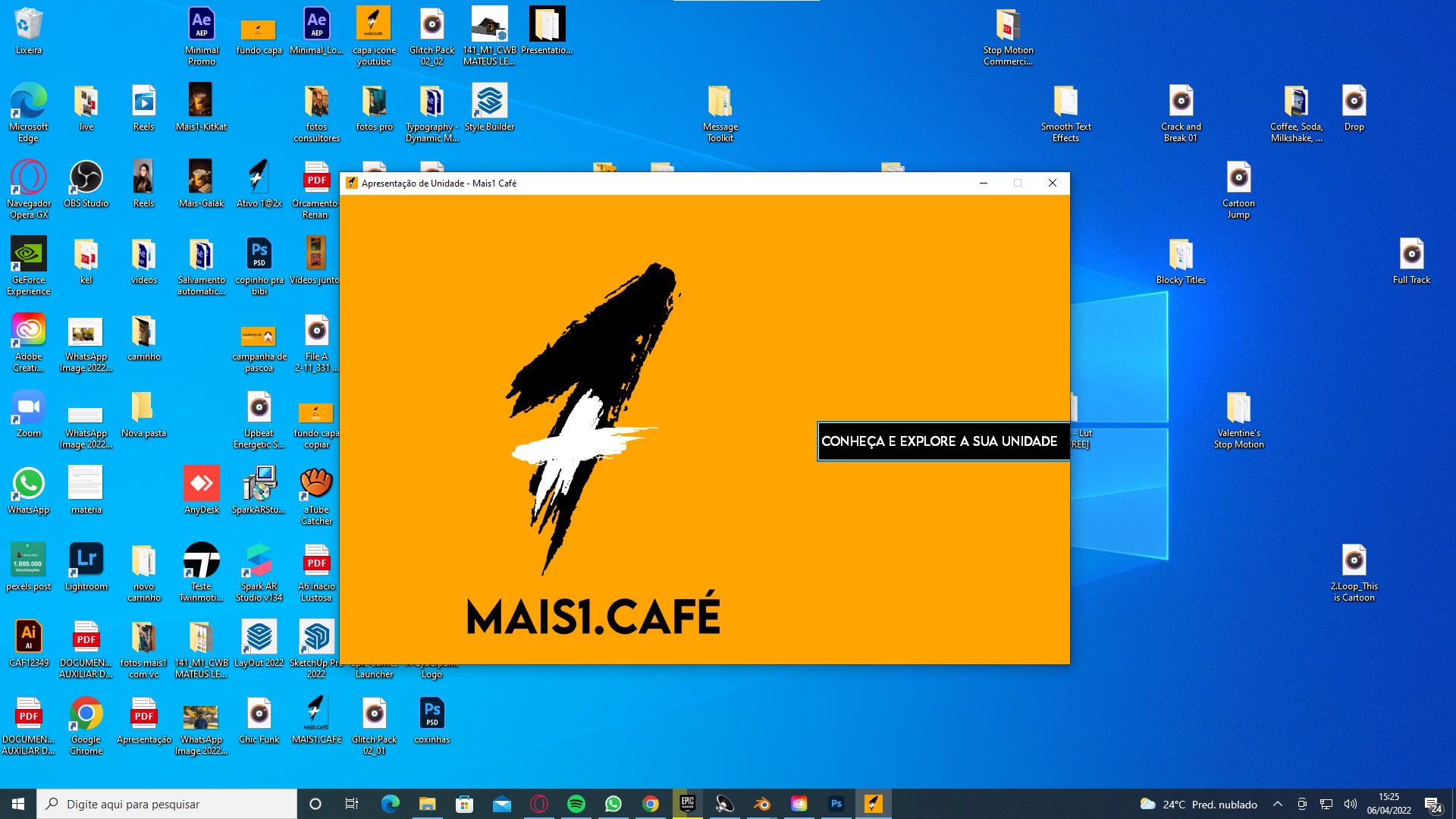Open the aTube Catcher desktop shortcut
The image size is (1456, 819).
coord(316,496)
